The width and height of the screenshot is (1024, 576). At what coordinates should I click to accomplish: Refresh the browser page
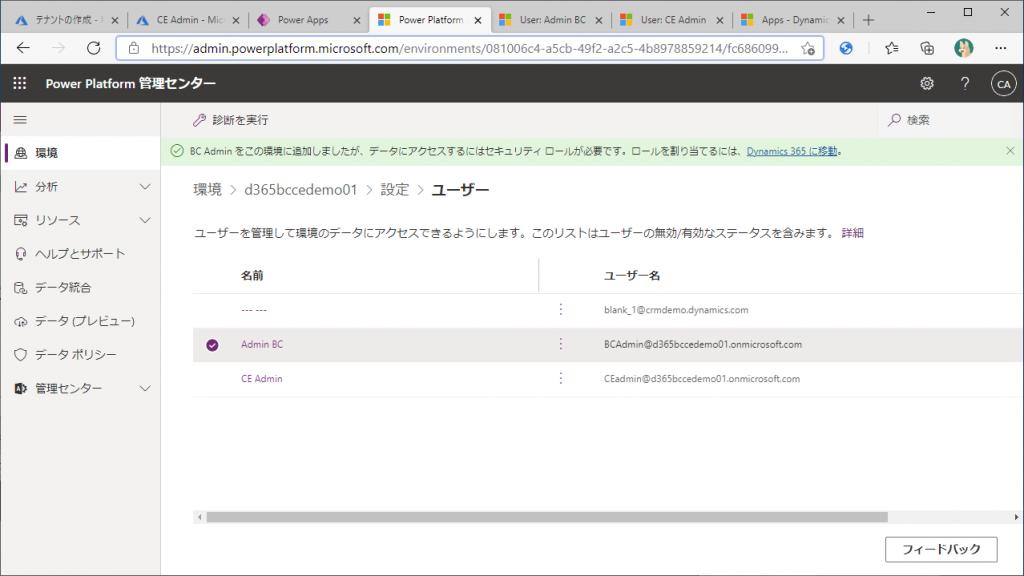[93, 48]
